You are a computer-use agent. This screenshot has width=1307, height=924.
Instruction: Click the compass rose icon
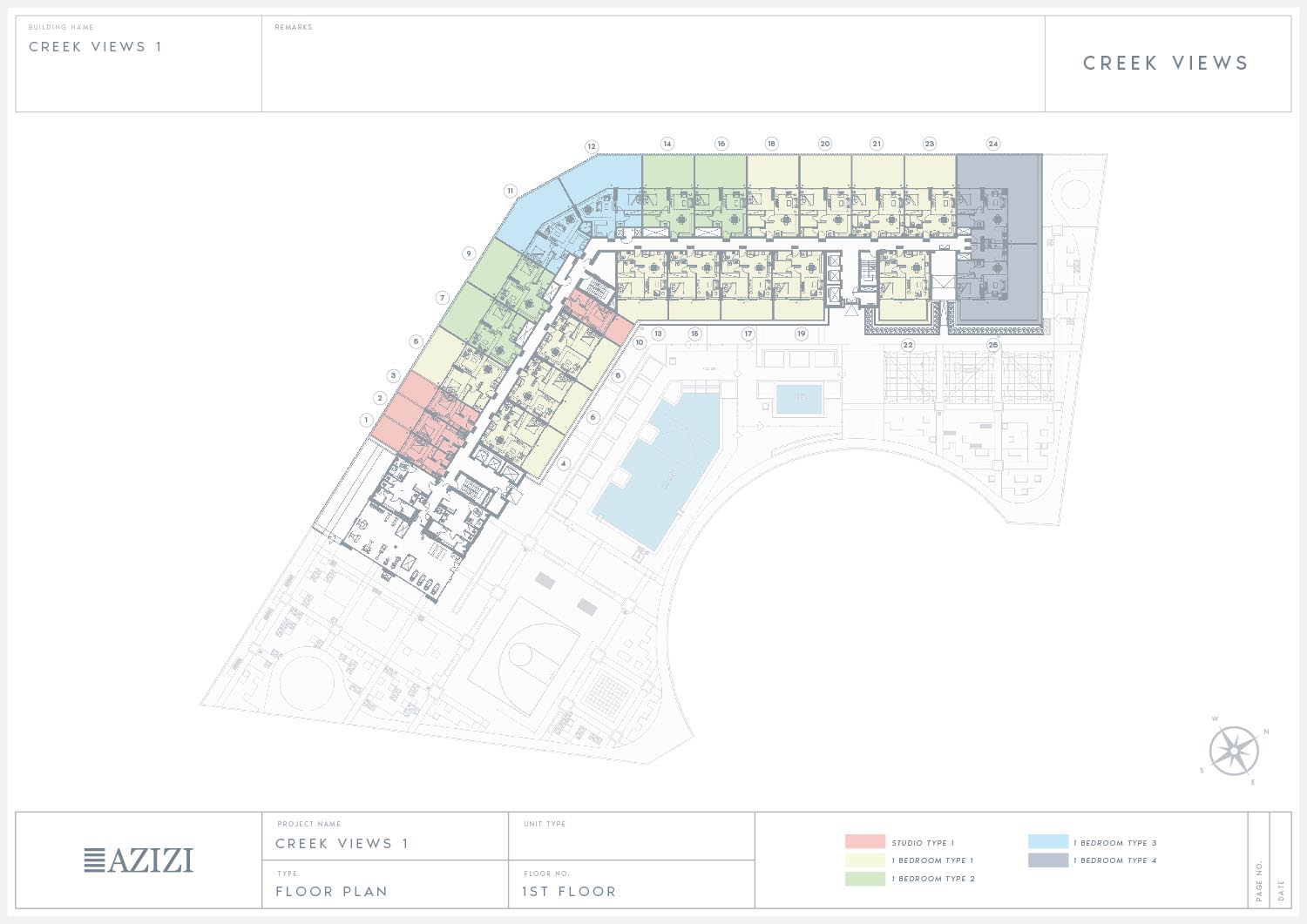coord(1234,751)
